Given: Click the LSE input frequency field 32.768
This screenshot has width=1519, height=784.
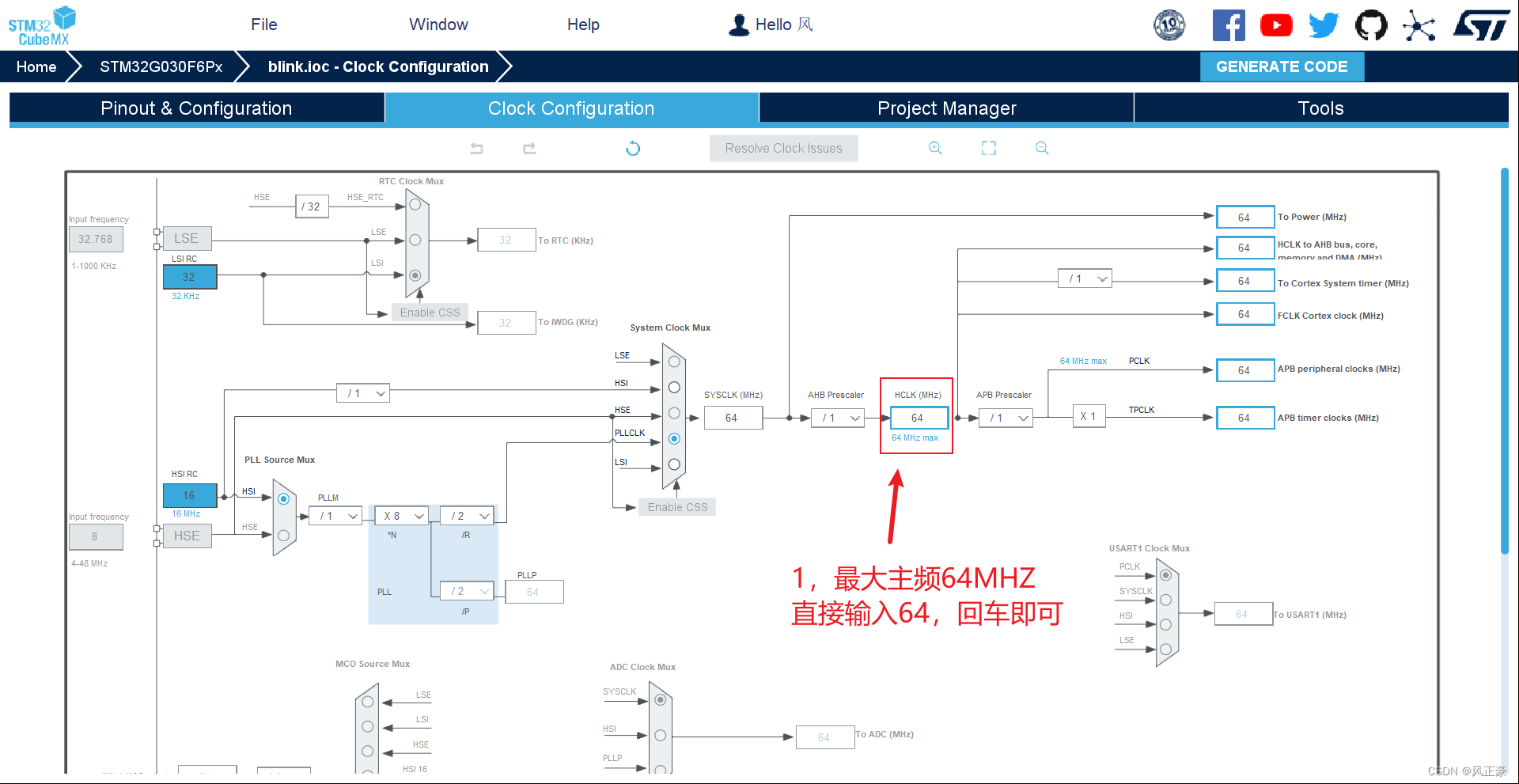Looking at the screenshot, I should 96,239.
